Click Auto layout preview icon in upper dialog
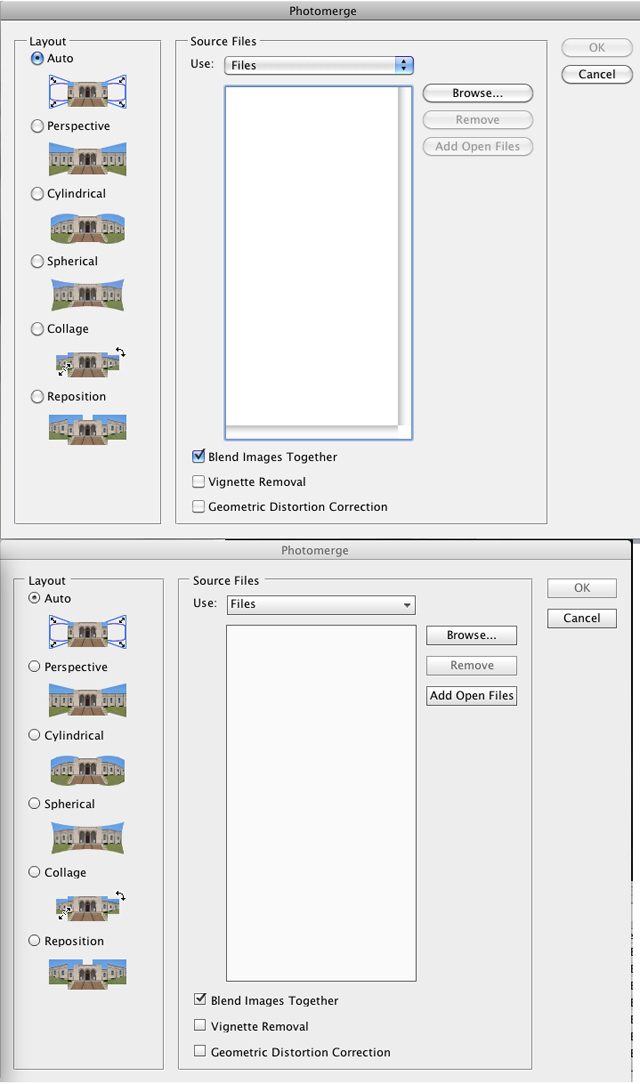This screenshot has height=1084, width=640. click(88, 91)
